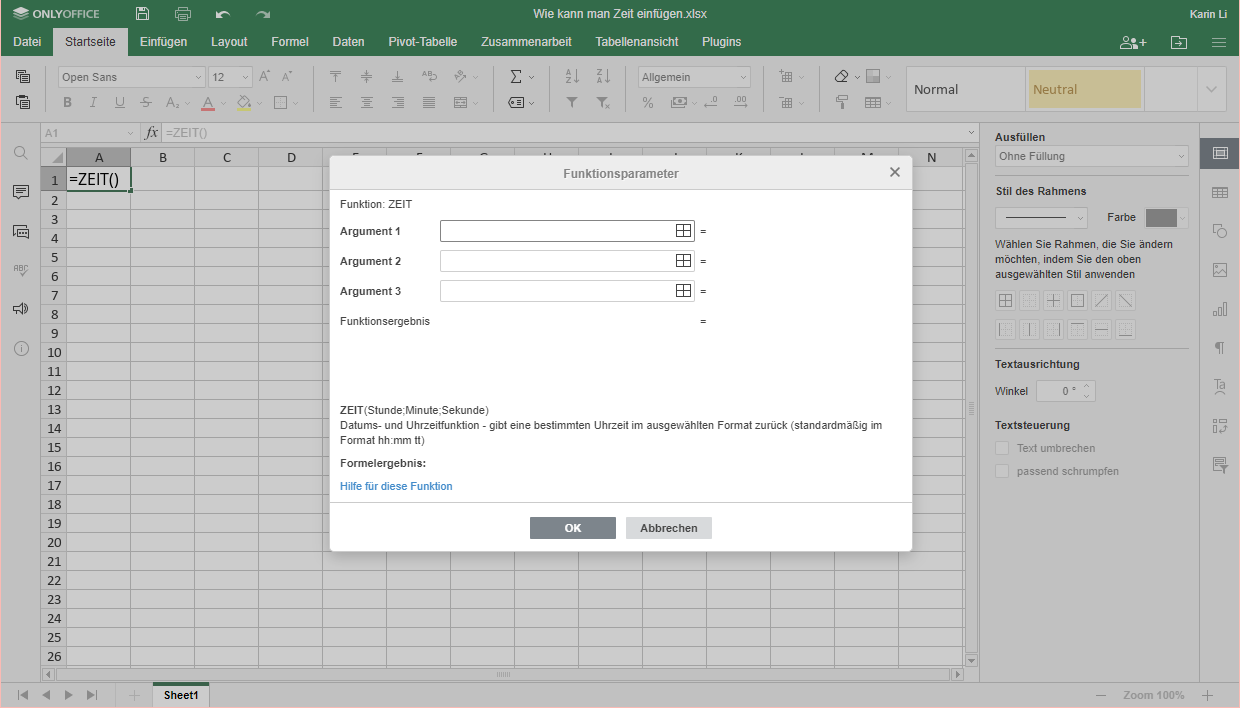Image resolution: width=1240 pixels, height=708 pixels.
Task: Select the Sheet1 sheet tab
Action: [181, 695]
